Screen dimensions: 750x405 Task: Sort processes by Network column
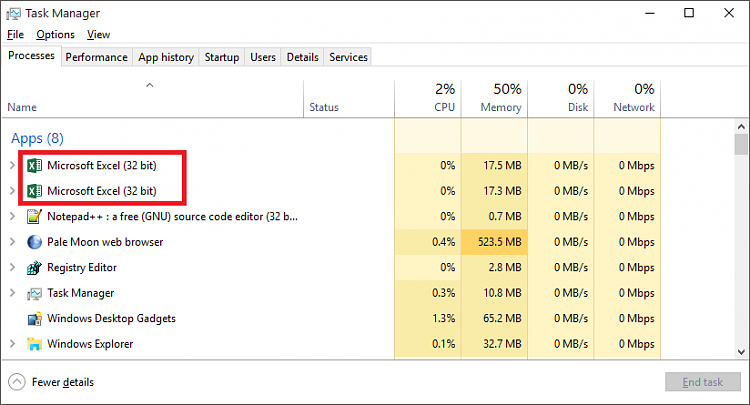pos(627,99)
